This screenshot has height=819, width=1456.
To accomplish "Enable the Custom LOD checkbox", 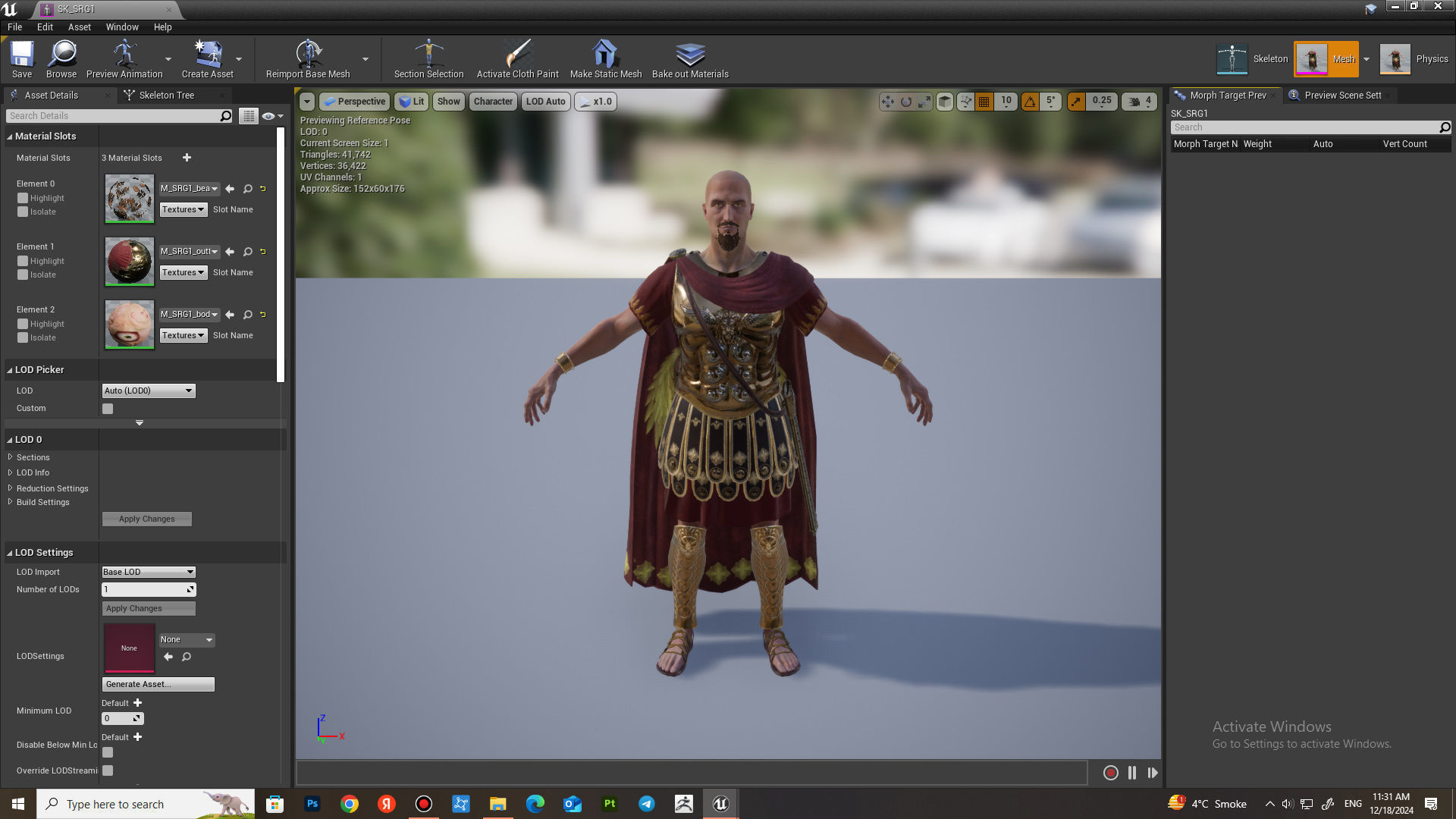I will (108, 409).
